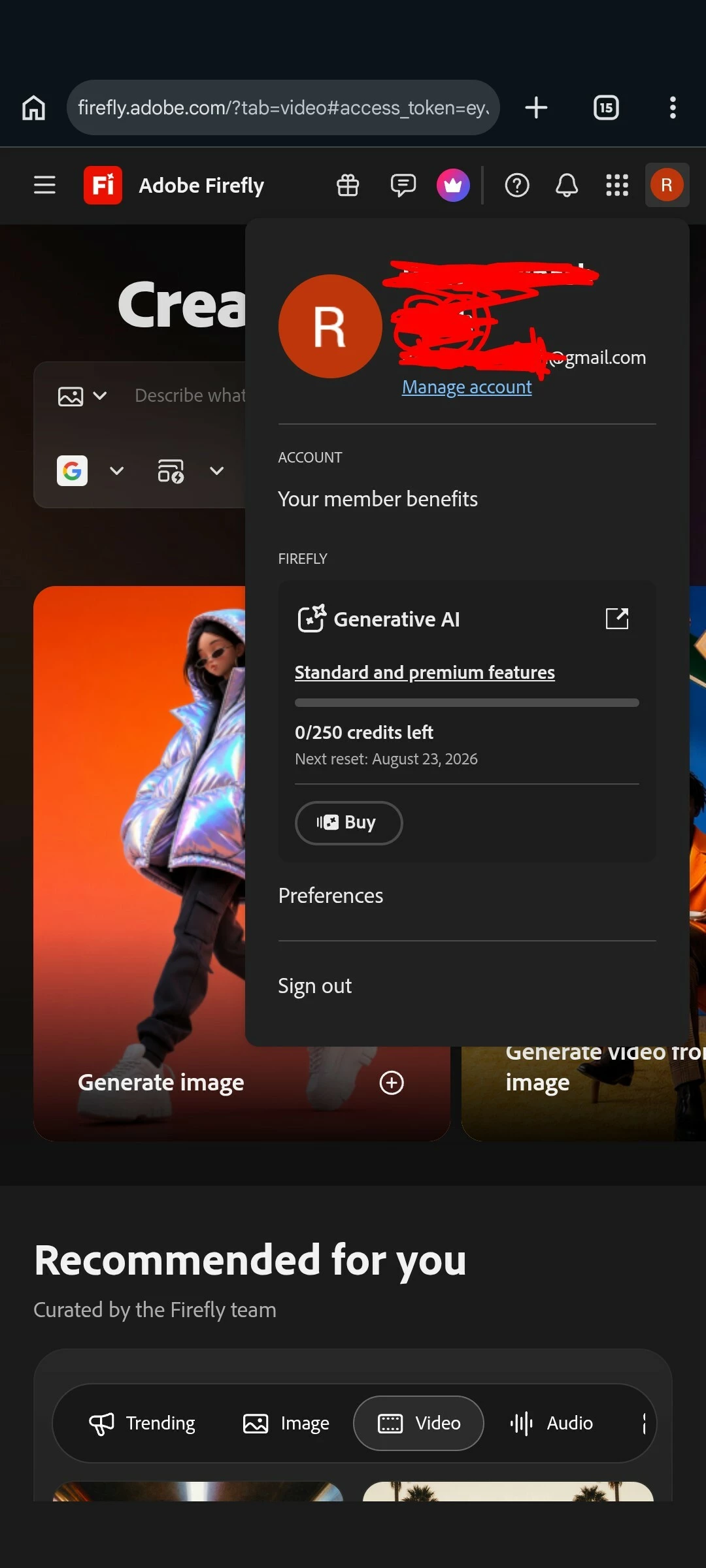Open the hamburger navigation menu

[x=44, y=185]
